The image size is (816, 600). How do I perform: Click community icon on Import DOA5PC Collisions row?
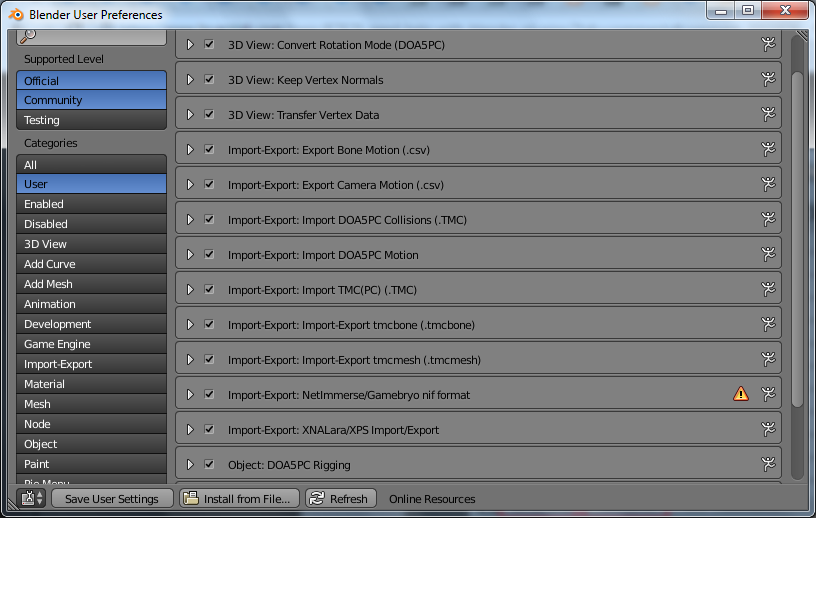point(768,219)
